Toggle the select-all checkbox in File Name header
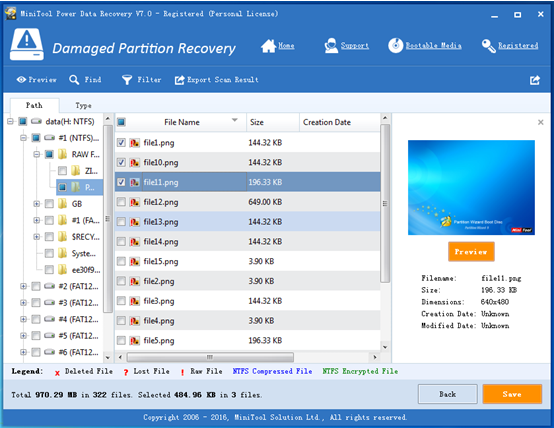The image size is (554, 428). [121, 122]
